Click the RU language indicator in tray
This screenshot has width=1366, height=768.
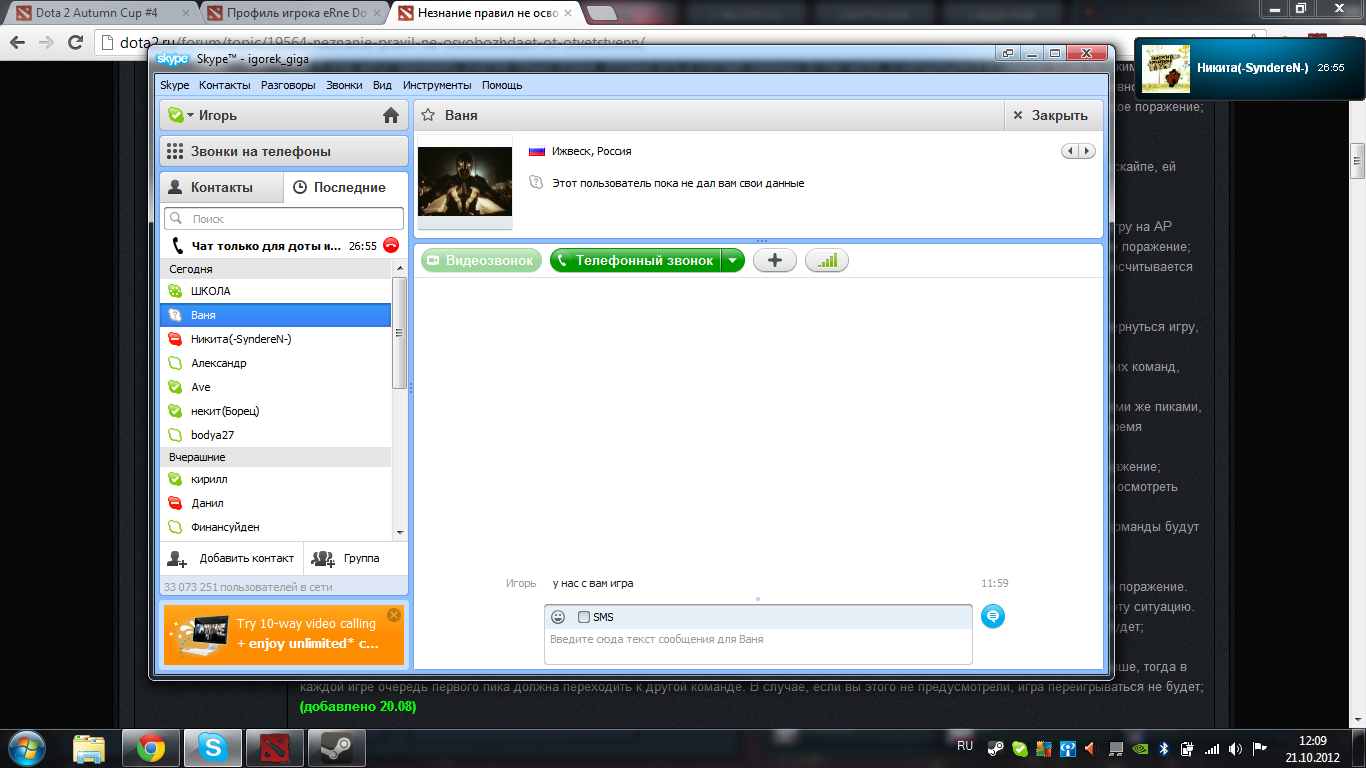tap(965, 746)
